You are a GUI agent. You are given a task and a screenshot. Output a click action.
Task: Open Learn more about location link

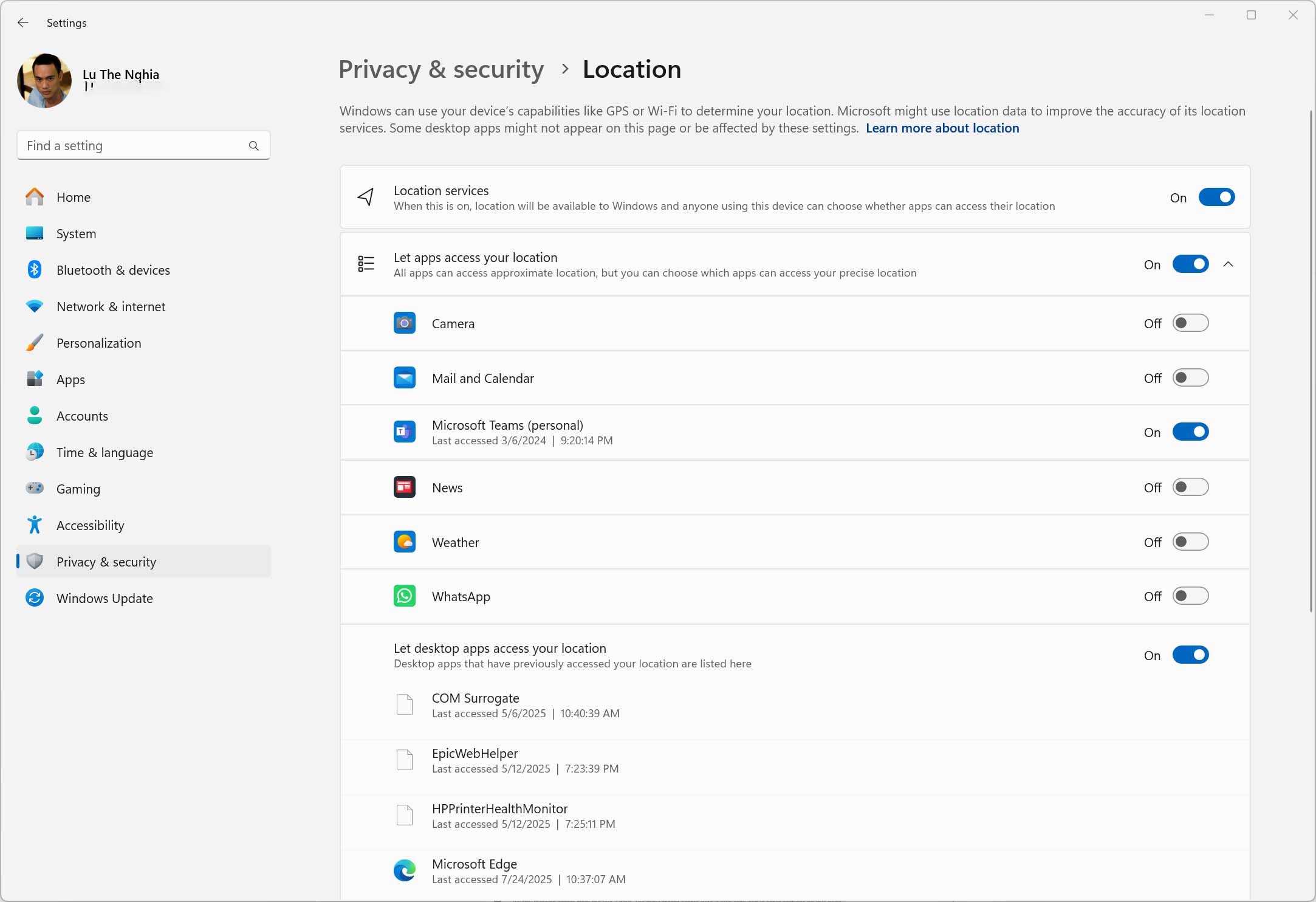coord(942,128)
